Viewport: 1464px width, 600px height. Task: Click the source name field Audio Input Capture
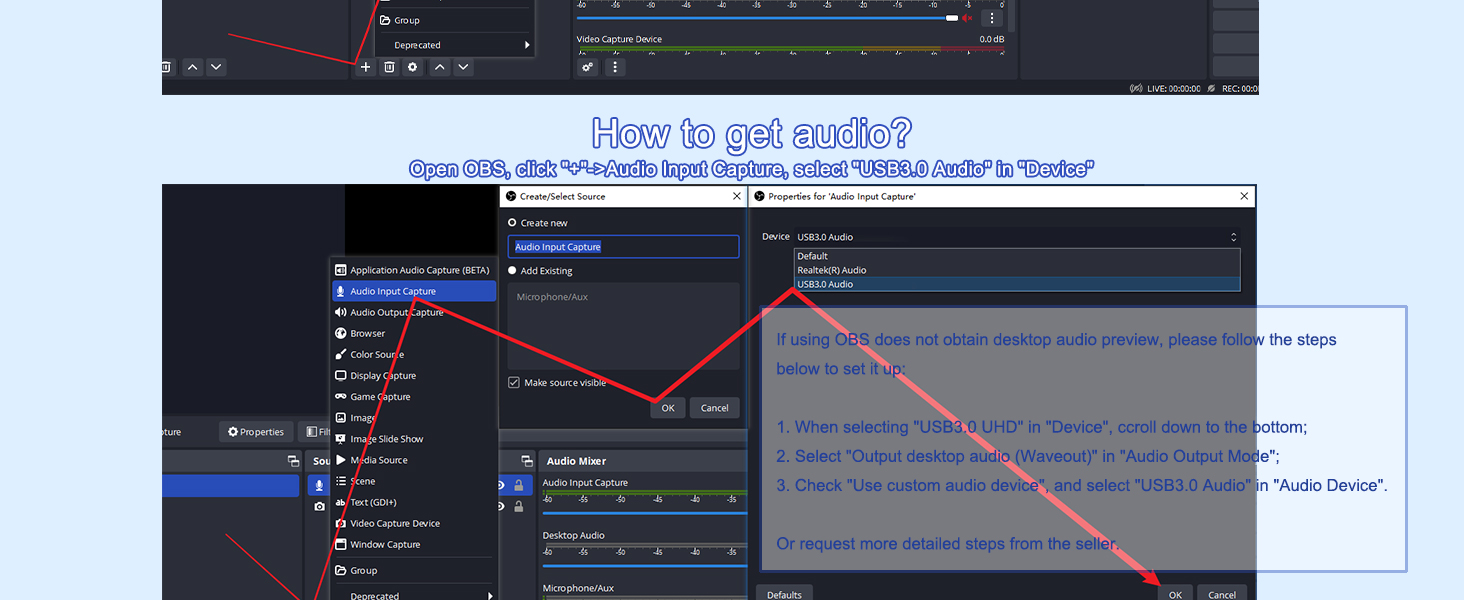click(x=624, y=247)
